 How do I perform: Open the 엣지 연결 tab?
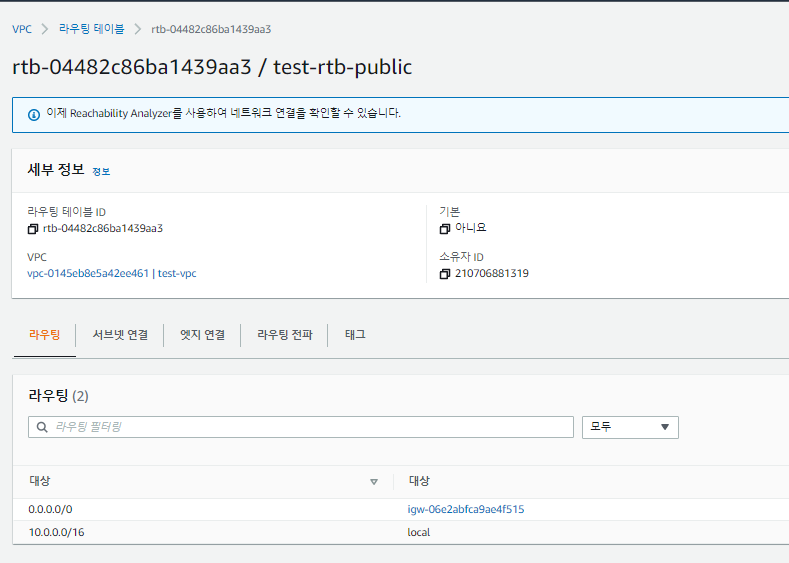(202, 335)
